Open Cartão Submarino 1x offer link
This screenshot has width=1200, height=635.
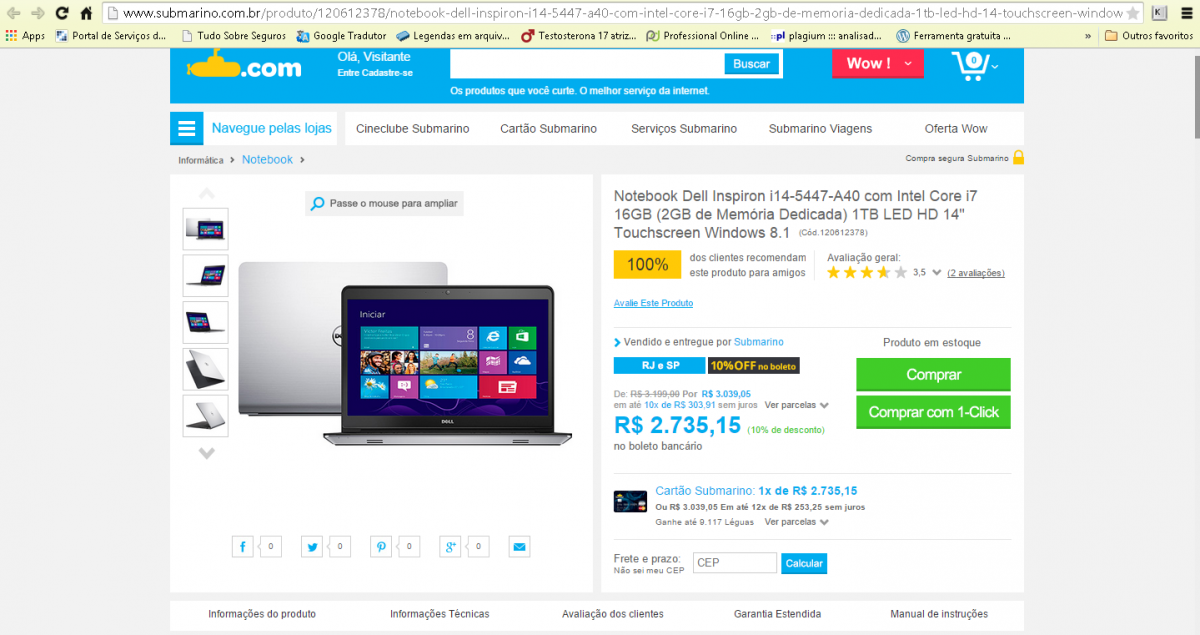[x=756, y=491]
